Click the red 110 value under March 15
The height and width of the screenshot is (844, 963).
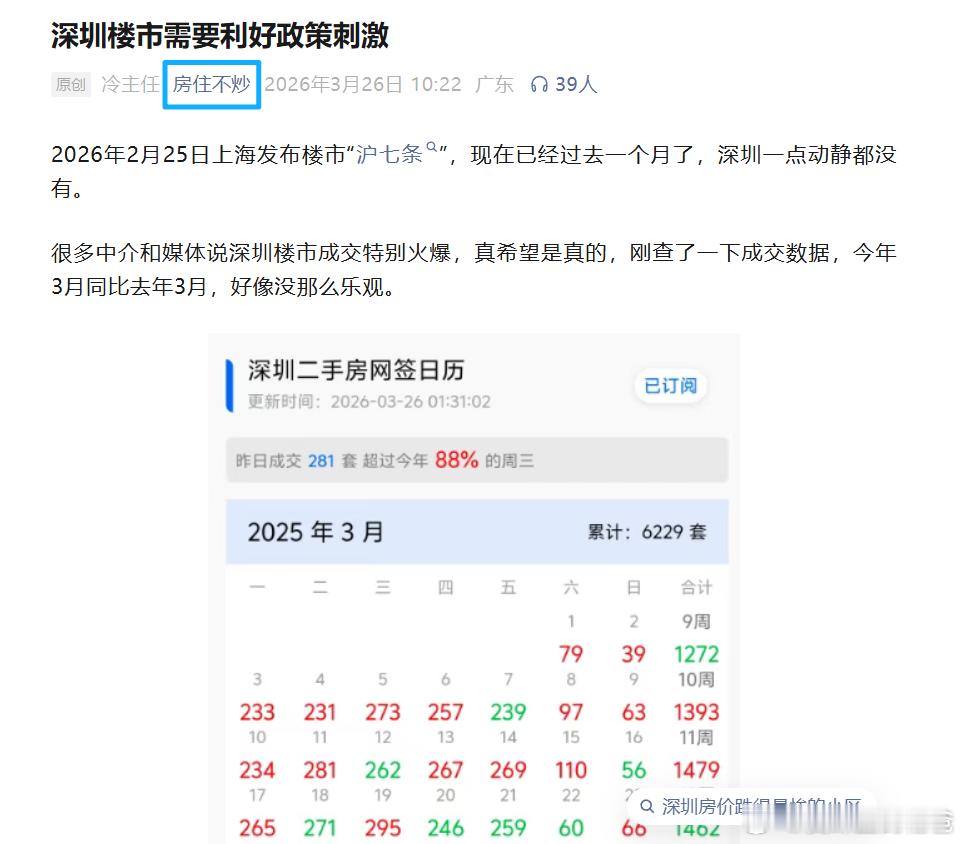570,770
